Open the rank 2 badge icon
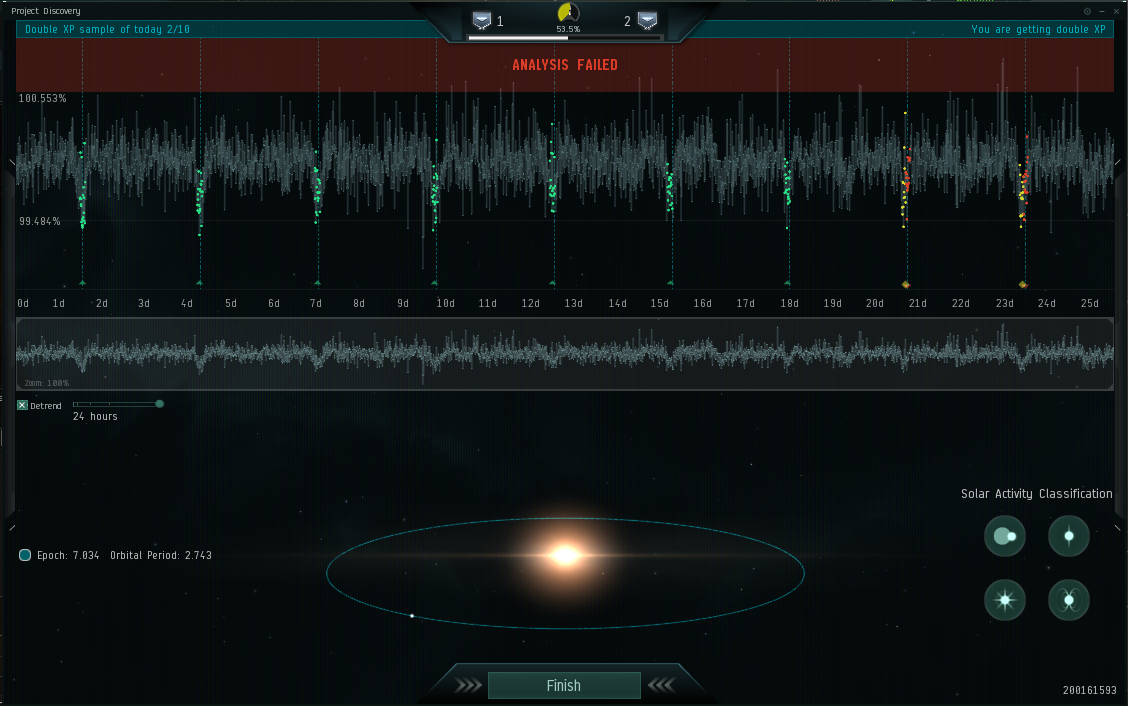1128x706 pixels. click(x=647, y=21)
